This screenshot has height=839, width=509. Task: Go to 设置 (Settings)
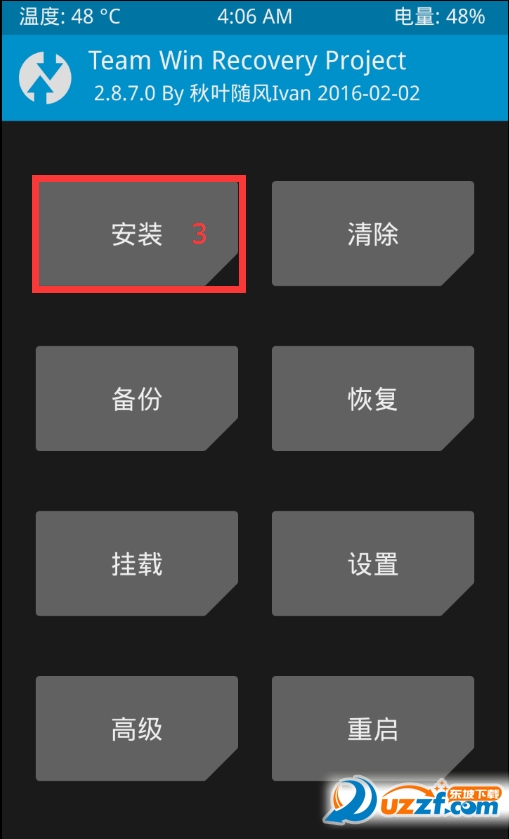pos(373,563)
